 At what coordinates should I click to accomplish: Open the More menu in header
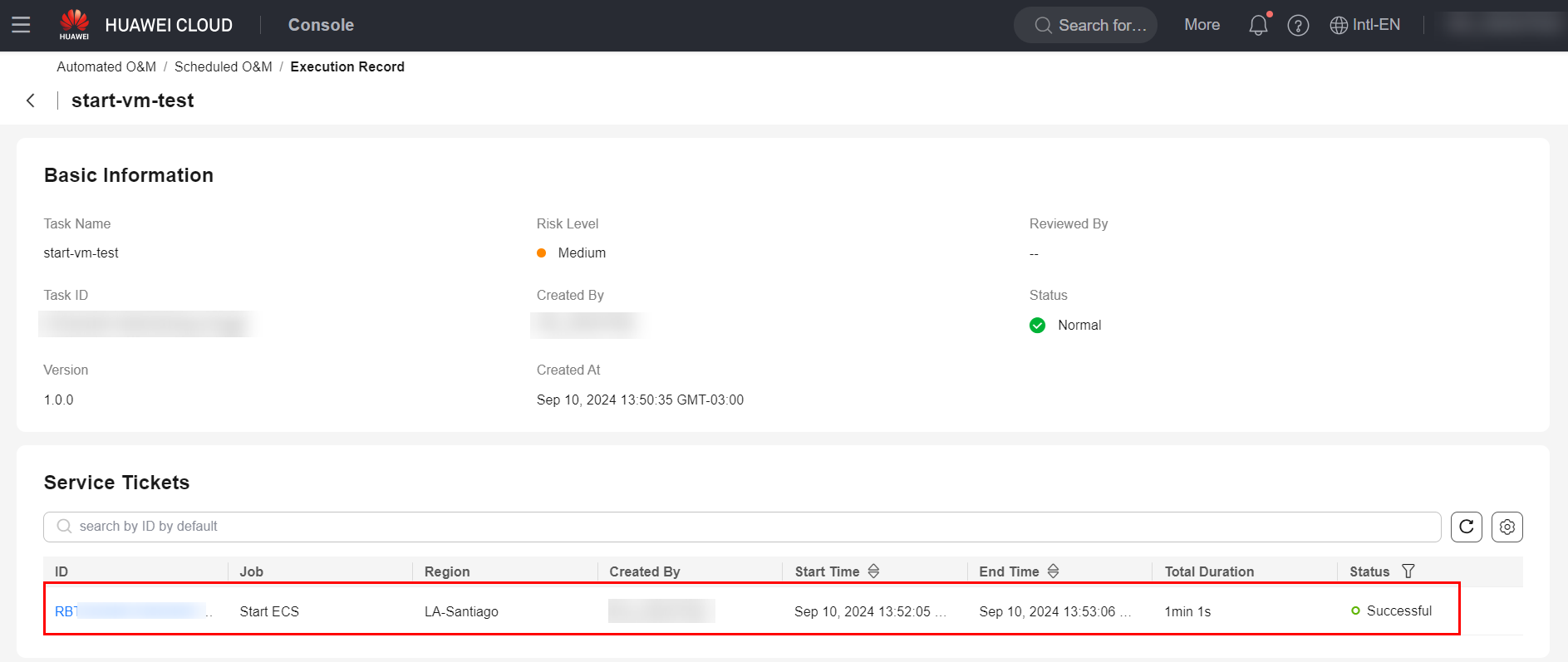coord(1202,25)
